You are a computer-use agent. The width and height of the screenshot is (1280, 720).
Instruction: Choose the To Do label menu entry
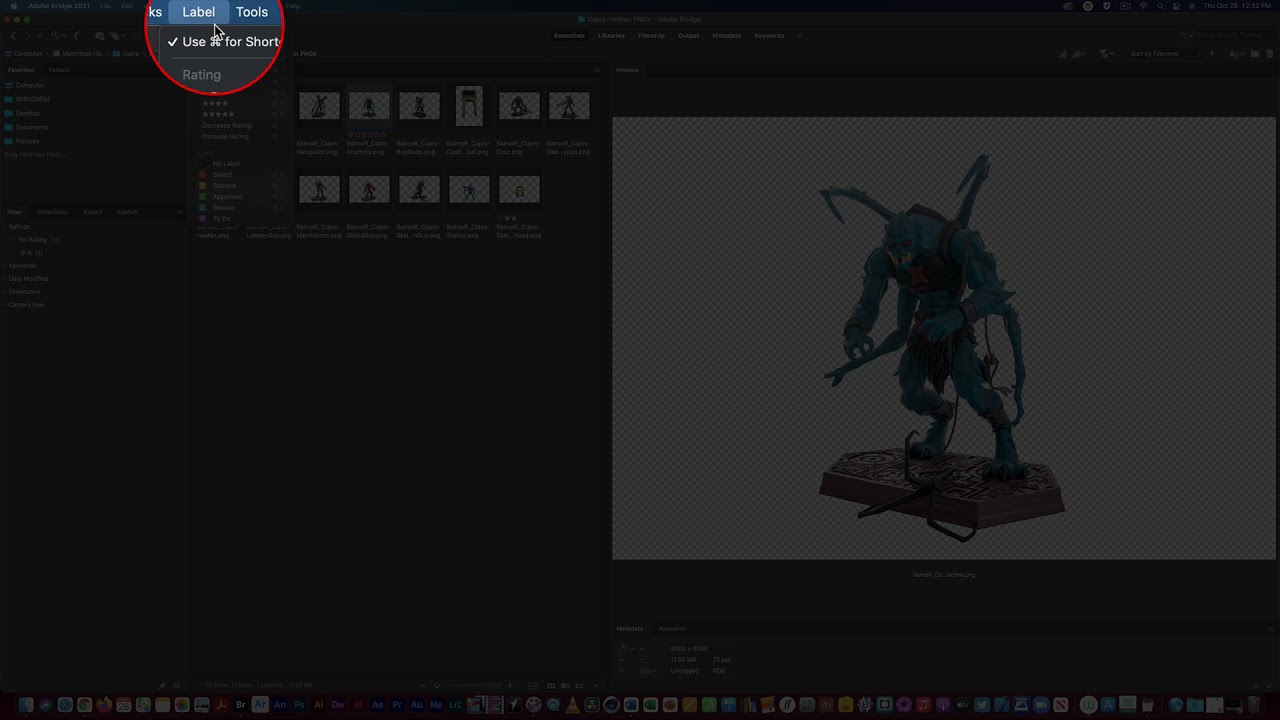click(221, 219)
